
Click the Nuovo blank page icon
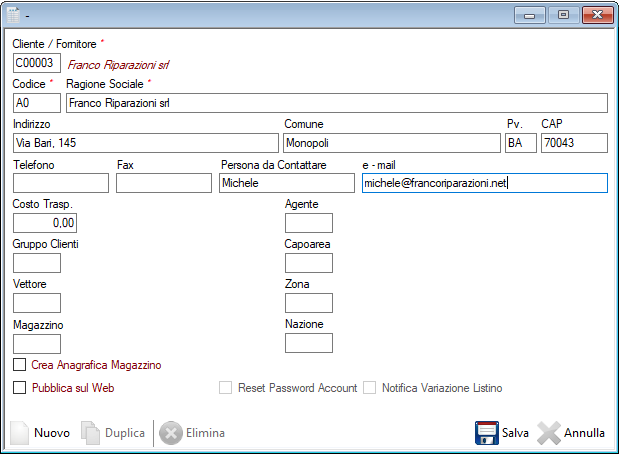pyautogui.click(x=20, y=433)
